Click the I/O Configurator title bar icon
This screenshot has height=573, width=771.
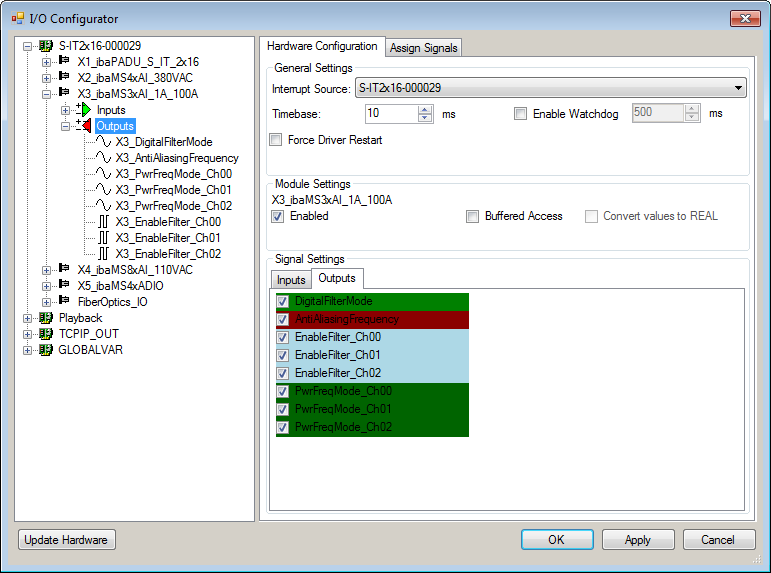point(18,18)
